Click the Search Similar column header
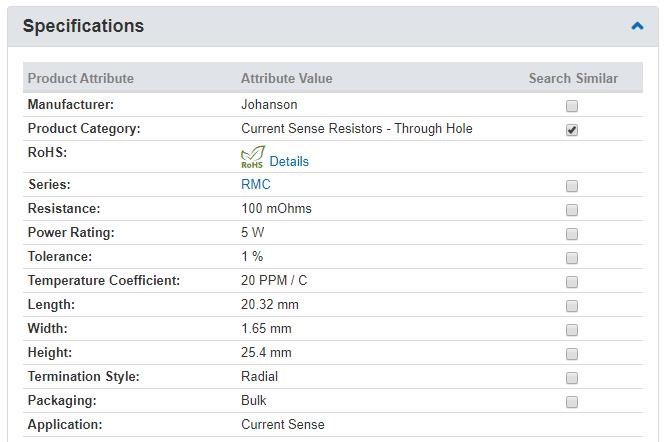This screenshot has height=442, width=665. [573, 78]
